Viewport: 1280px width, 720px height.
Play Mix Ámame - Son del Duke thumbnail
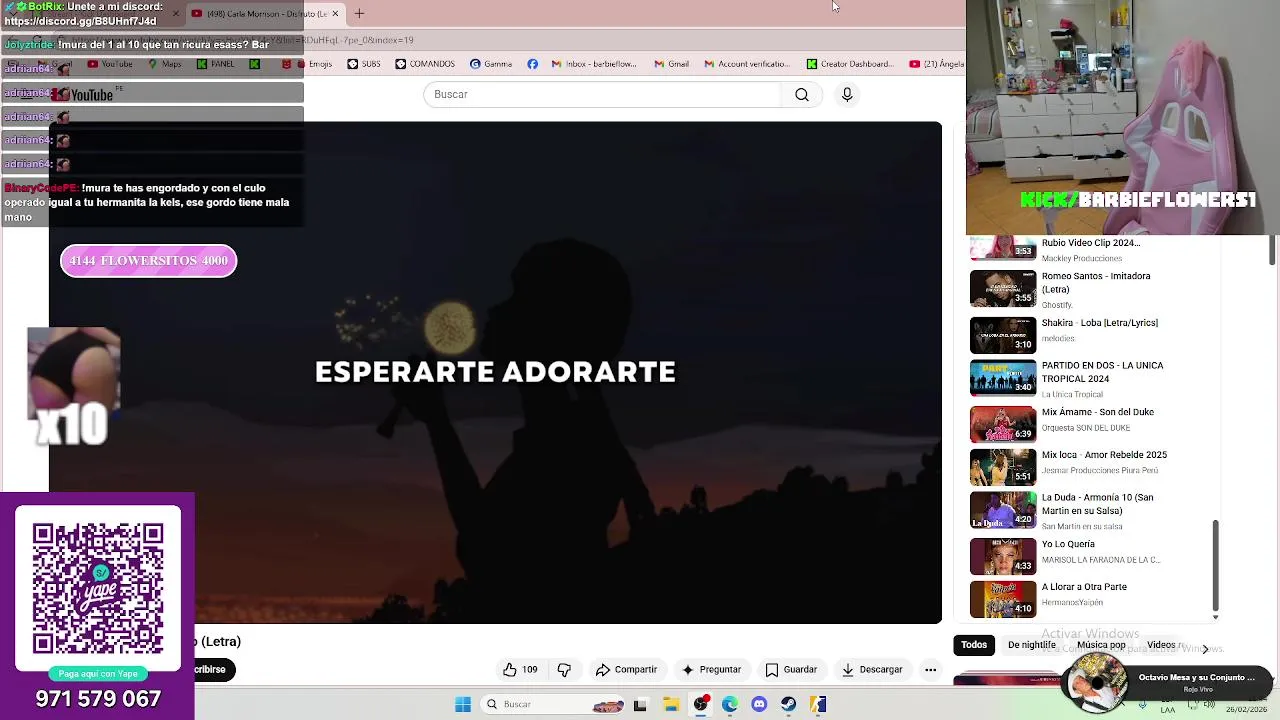tap(1003, 423)
